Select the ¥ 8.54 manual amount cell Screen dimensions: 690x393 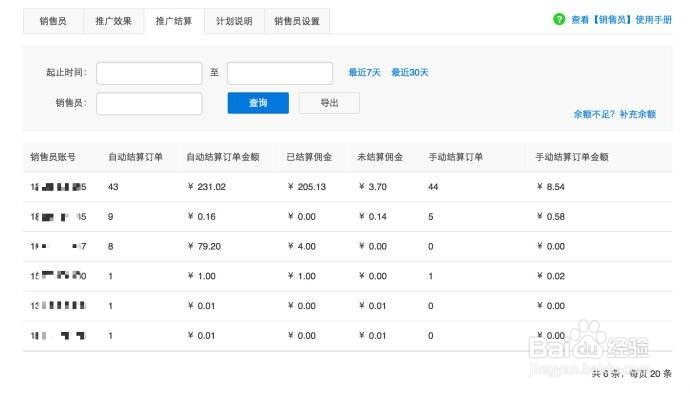[551, 187]
